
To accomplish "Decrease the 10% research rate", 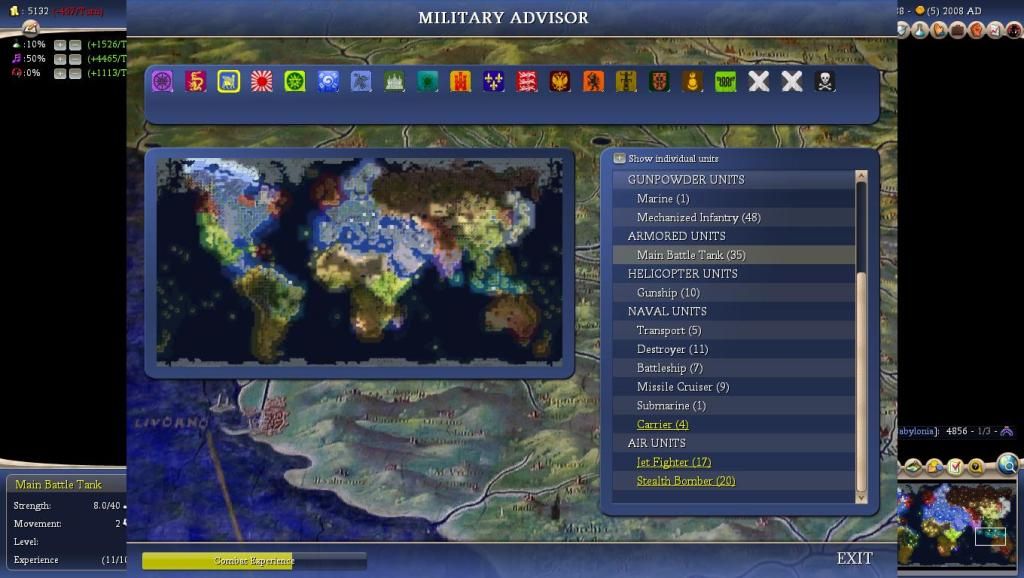I will pyautogui.click(x=75, y=44).
